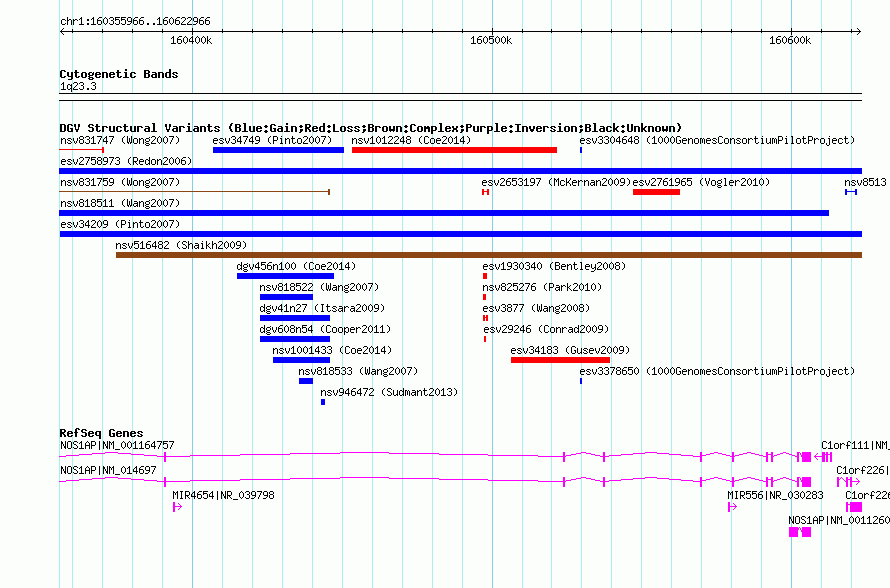Select the esv29246 (Conrad2009) label
This screenshot has height=588, width=890.
coord(546,329)
